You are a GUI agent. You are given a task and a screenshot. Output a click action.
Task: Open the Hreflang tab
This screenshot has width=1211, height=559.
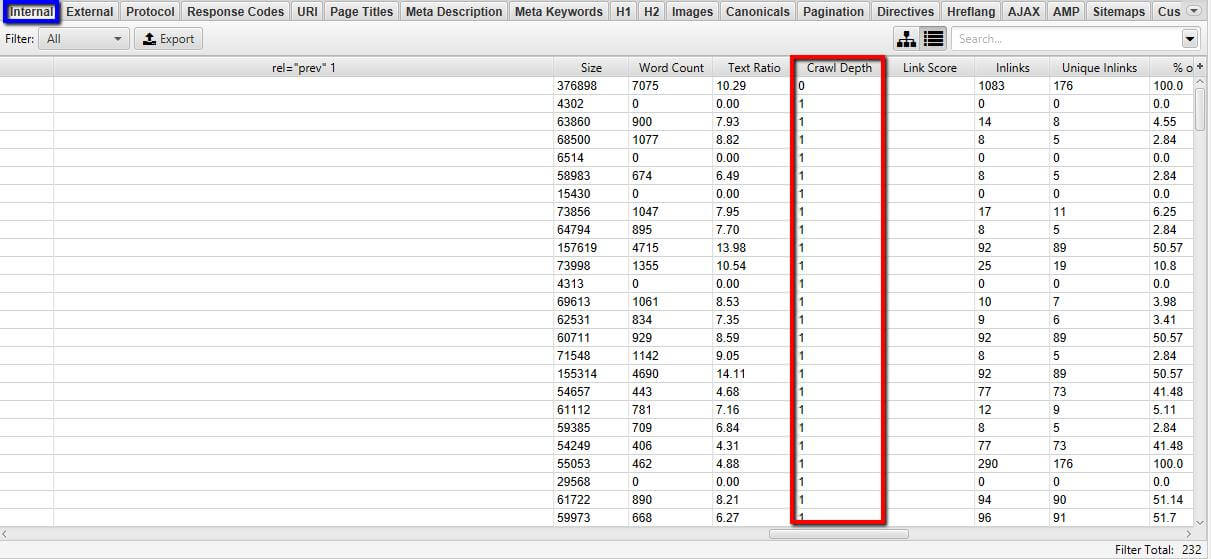(972, 12)
